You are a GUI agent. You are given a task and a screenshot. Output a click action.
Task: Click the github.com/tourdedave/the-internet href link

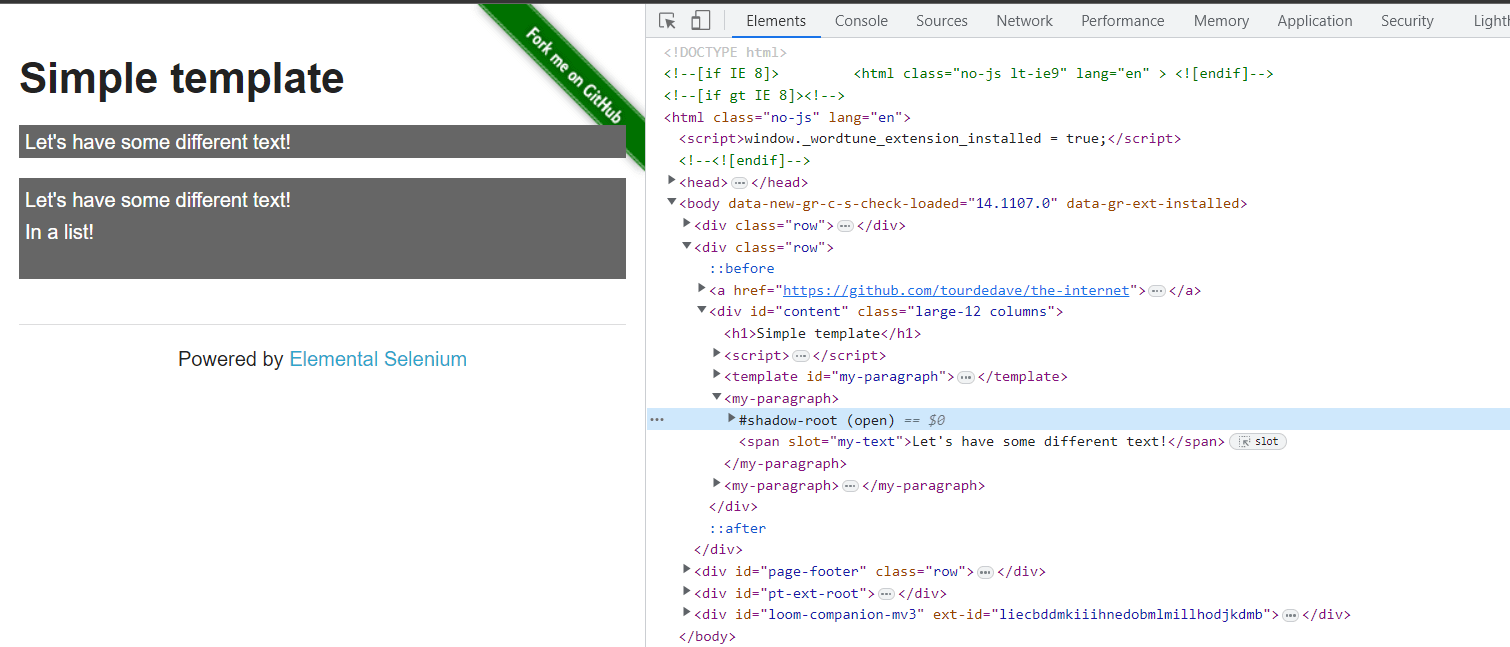click(958, 291)
